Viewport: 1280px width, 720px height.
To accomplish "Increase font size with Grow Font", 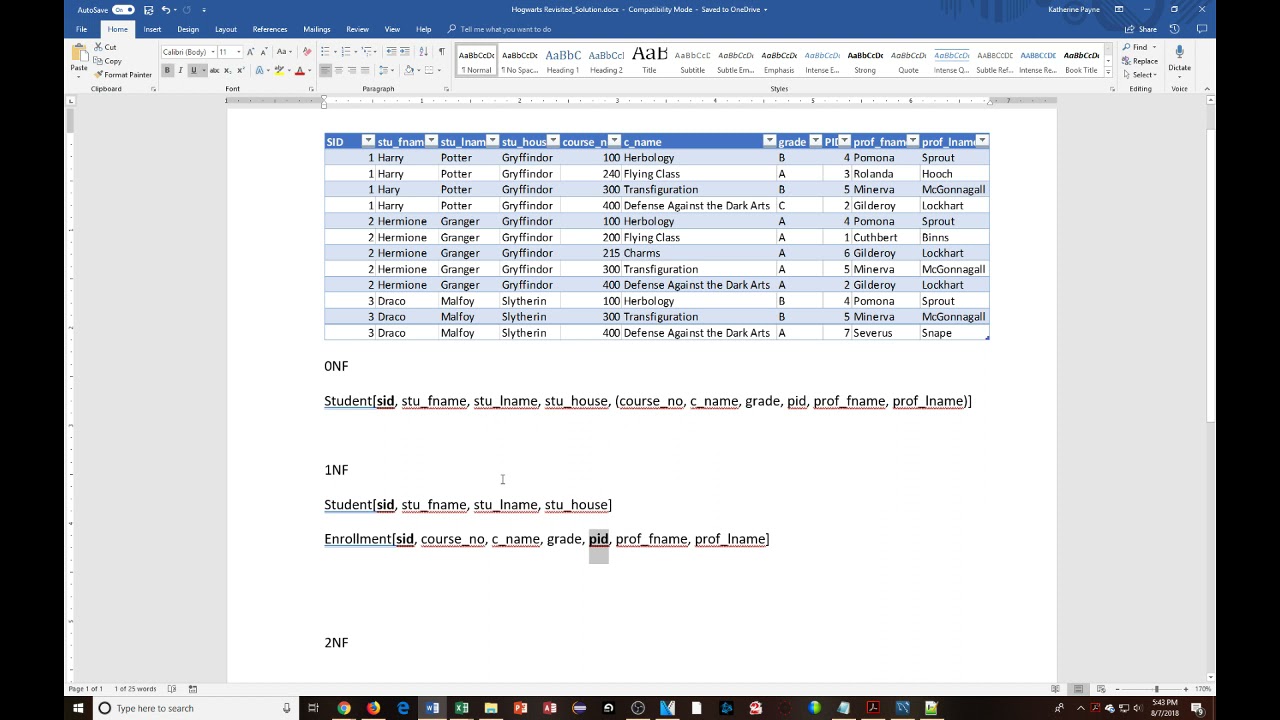I will [x=250, y=52].
